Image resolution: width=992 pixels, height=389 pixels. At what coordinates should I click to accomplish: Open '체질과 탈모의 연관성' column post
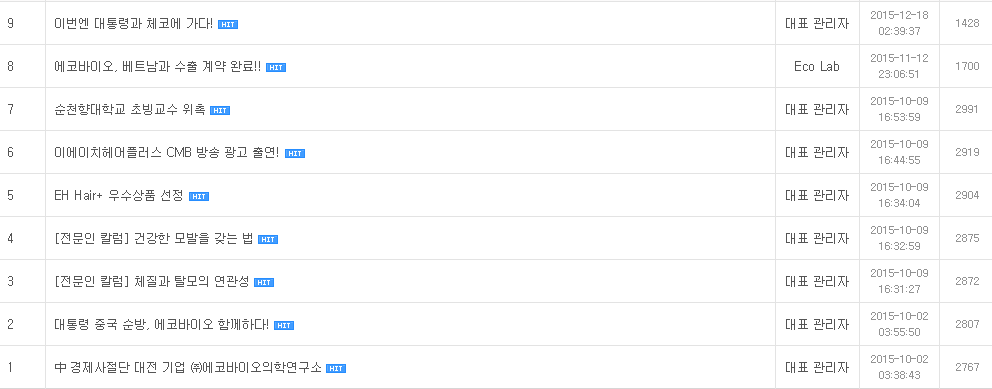[x=152, y=282]
